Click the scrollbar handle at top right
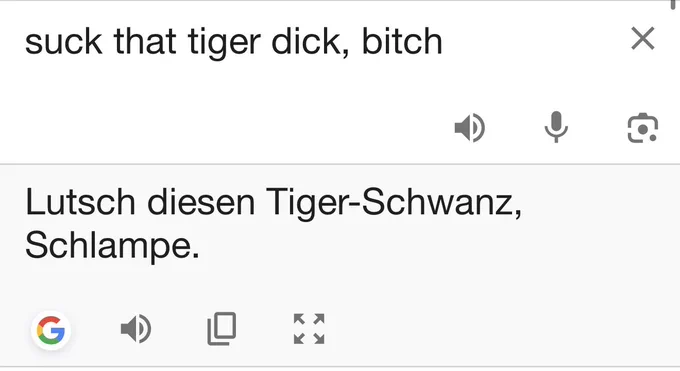The width and height of the screenshot is (680, 371). point(673,4)
